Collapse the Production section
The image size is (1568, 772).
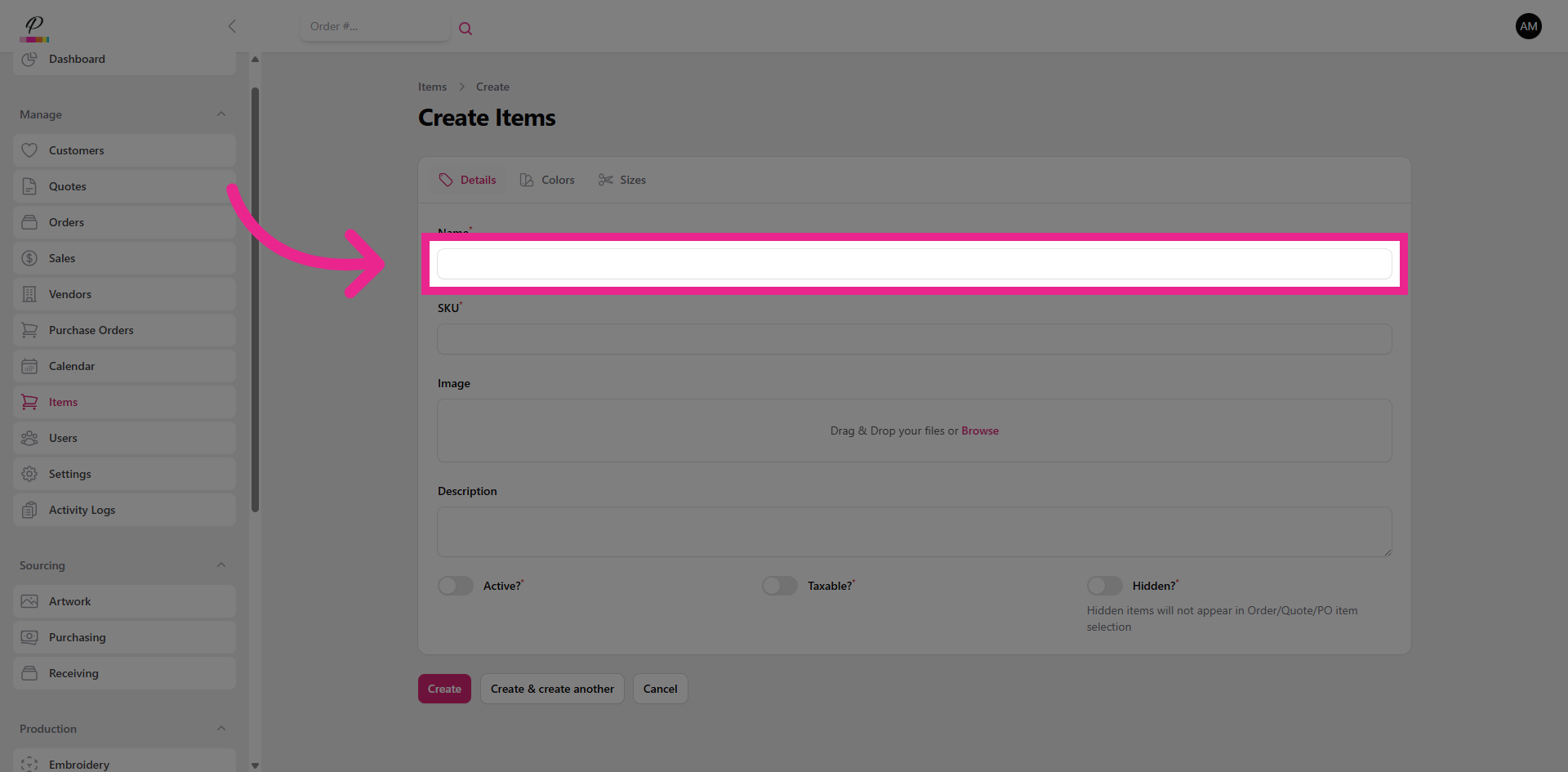(221, 728)
